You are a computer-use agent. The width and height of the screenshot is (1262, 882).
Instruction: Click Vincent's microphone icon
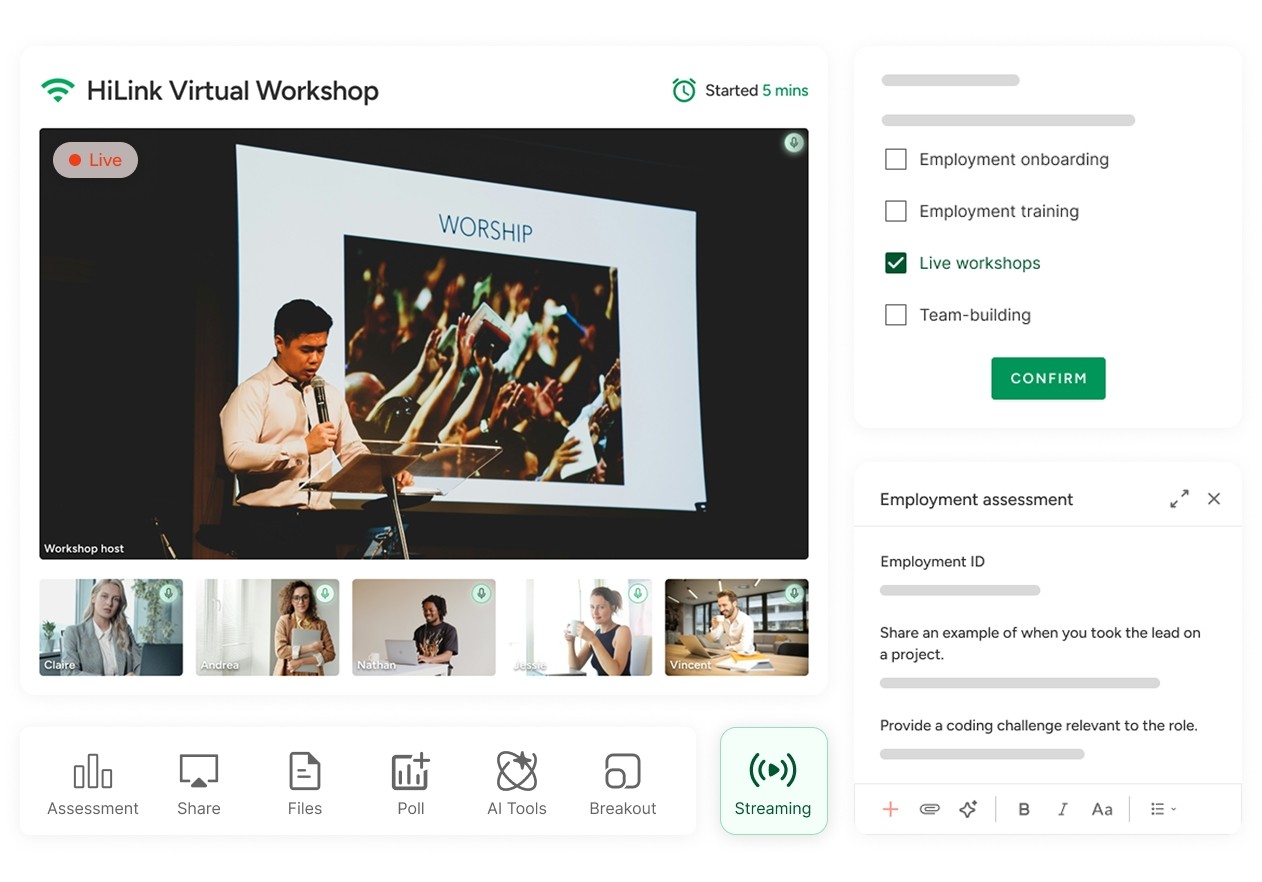click(793, 594)
